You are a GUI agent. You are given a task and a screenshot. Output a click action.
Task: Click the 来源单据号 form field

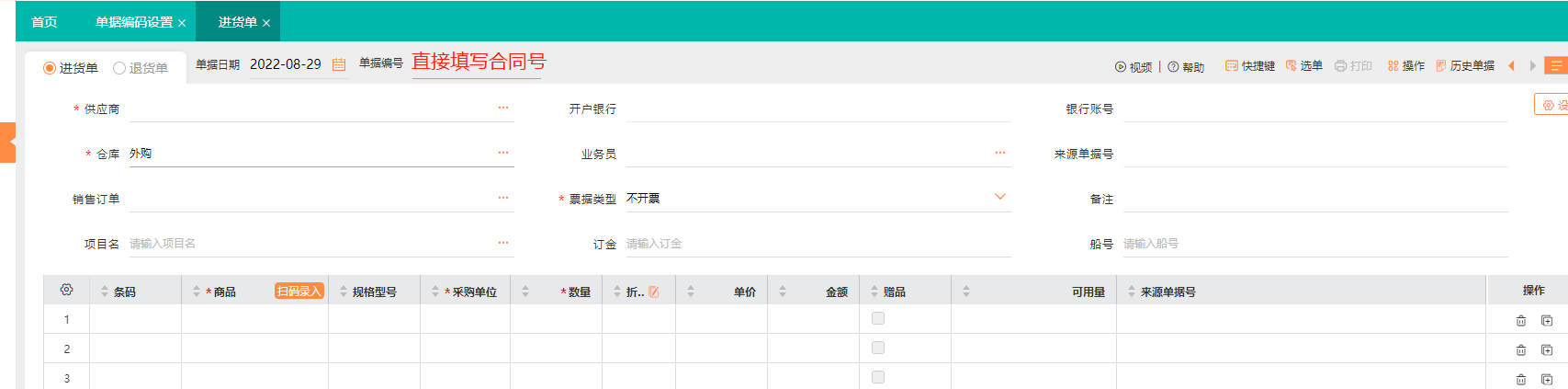1315,154
